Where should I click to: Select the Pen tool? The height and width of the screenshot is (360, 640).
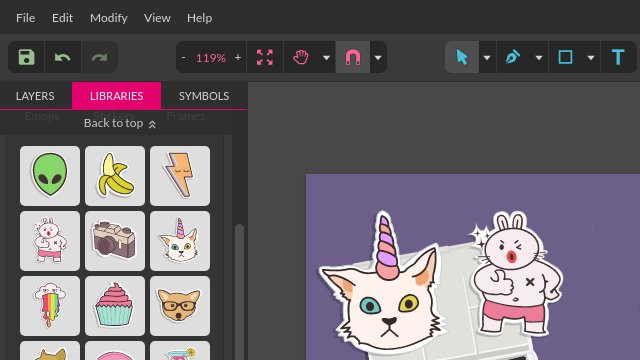[x=513, y=57]
